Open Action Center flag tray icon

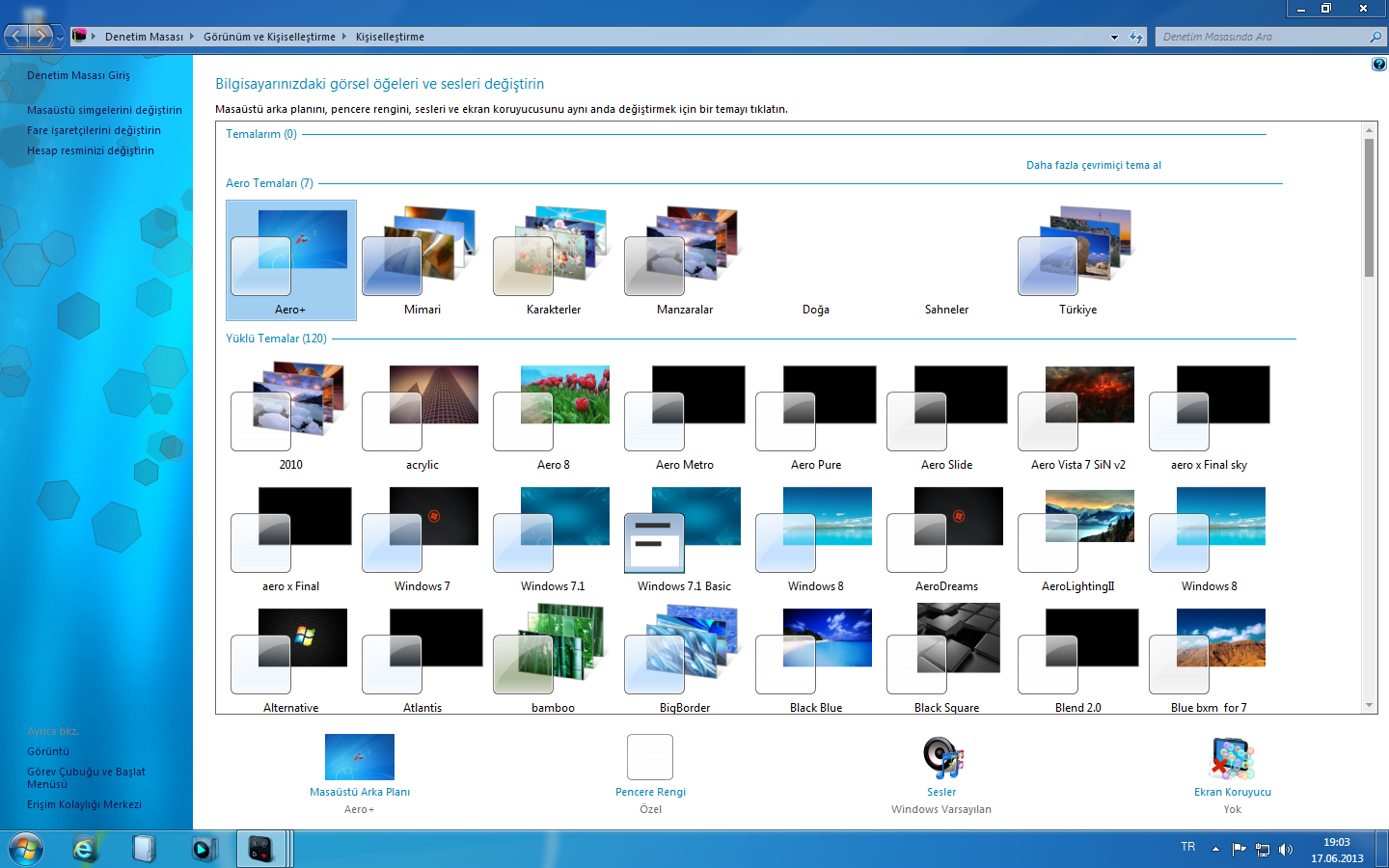tap(1239, 850)
